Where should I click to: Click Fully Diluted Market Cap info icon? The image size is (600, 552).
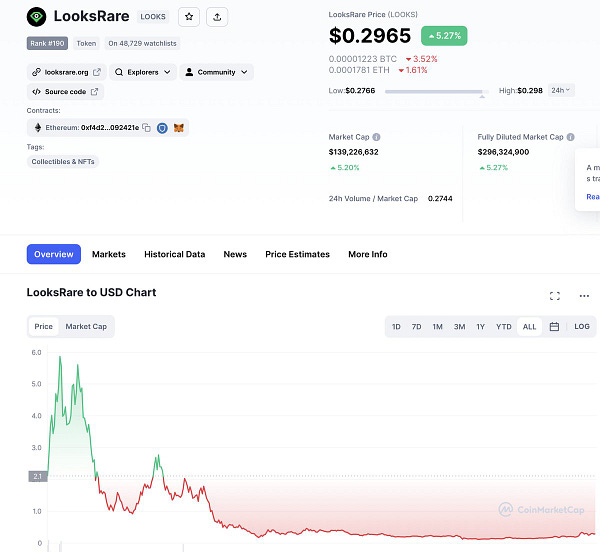point(571,137)
